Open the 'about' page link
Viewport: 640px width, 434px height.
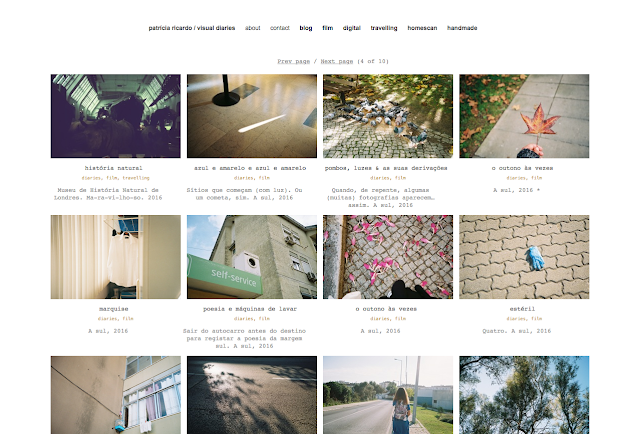[x=252, y=28]
